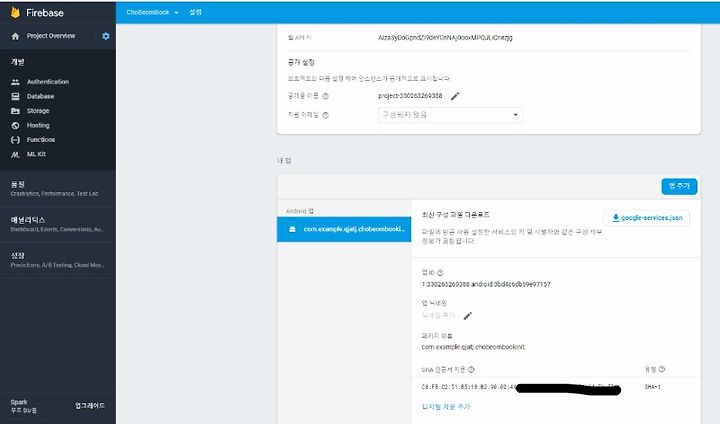Screen dimensions: 720x424
Task: Click the Spark plan label
Action: click(x=19, y=402)
